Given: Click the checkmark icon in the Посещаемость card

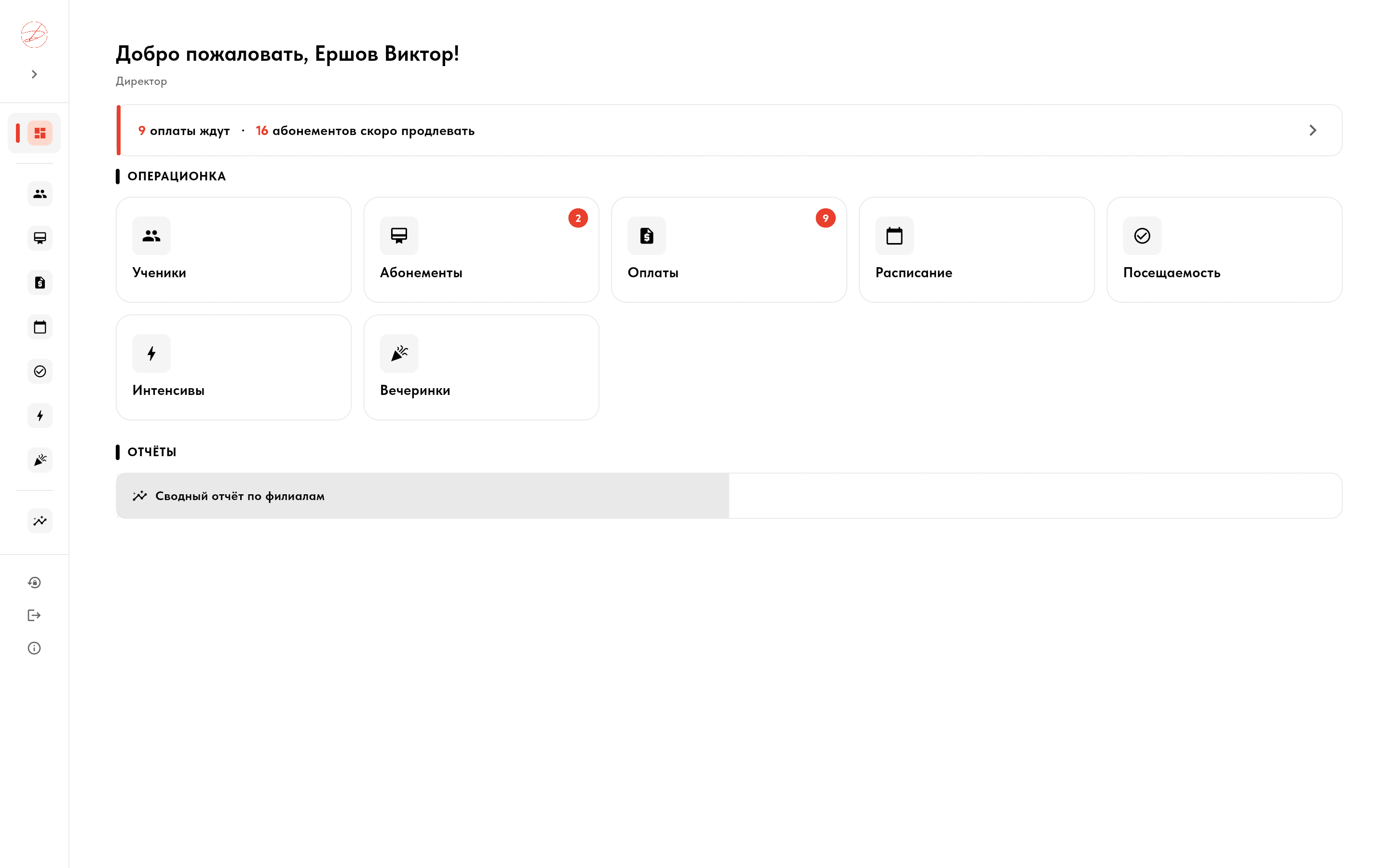Looking at the screenshot, I should click(1142, 236).
